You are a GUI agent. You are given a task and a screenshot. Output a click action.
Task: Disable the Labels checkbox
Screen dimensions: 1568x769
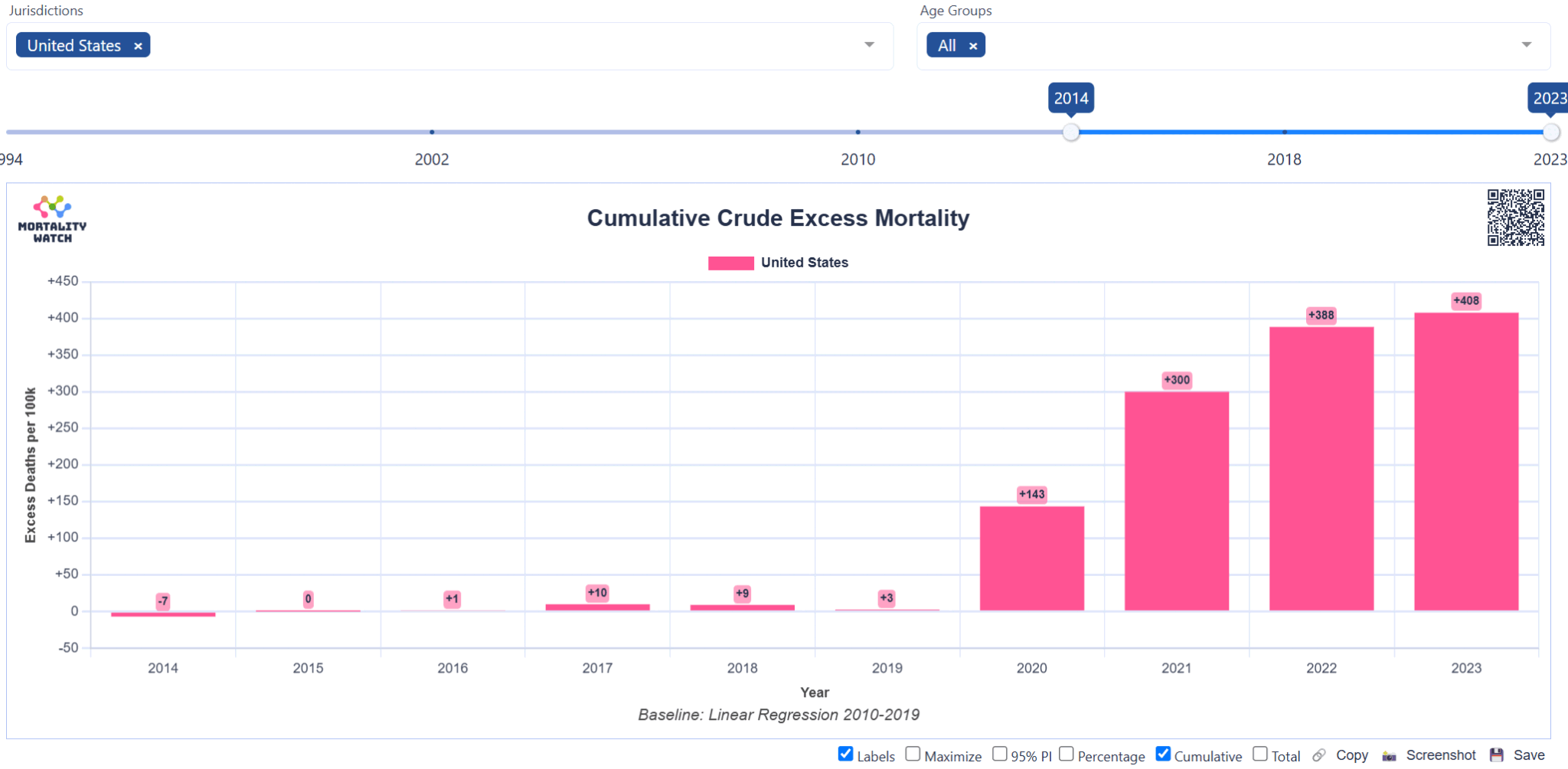[846, 754]
